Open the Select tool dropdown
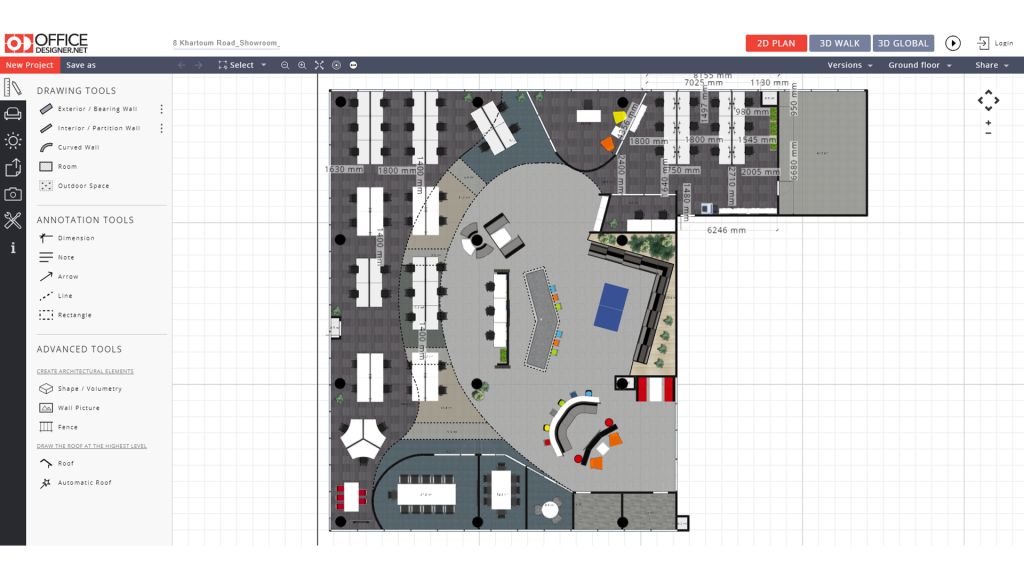The width and height of the screenshot is (1024, 576). [242, 65]
